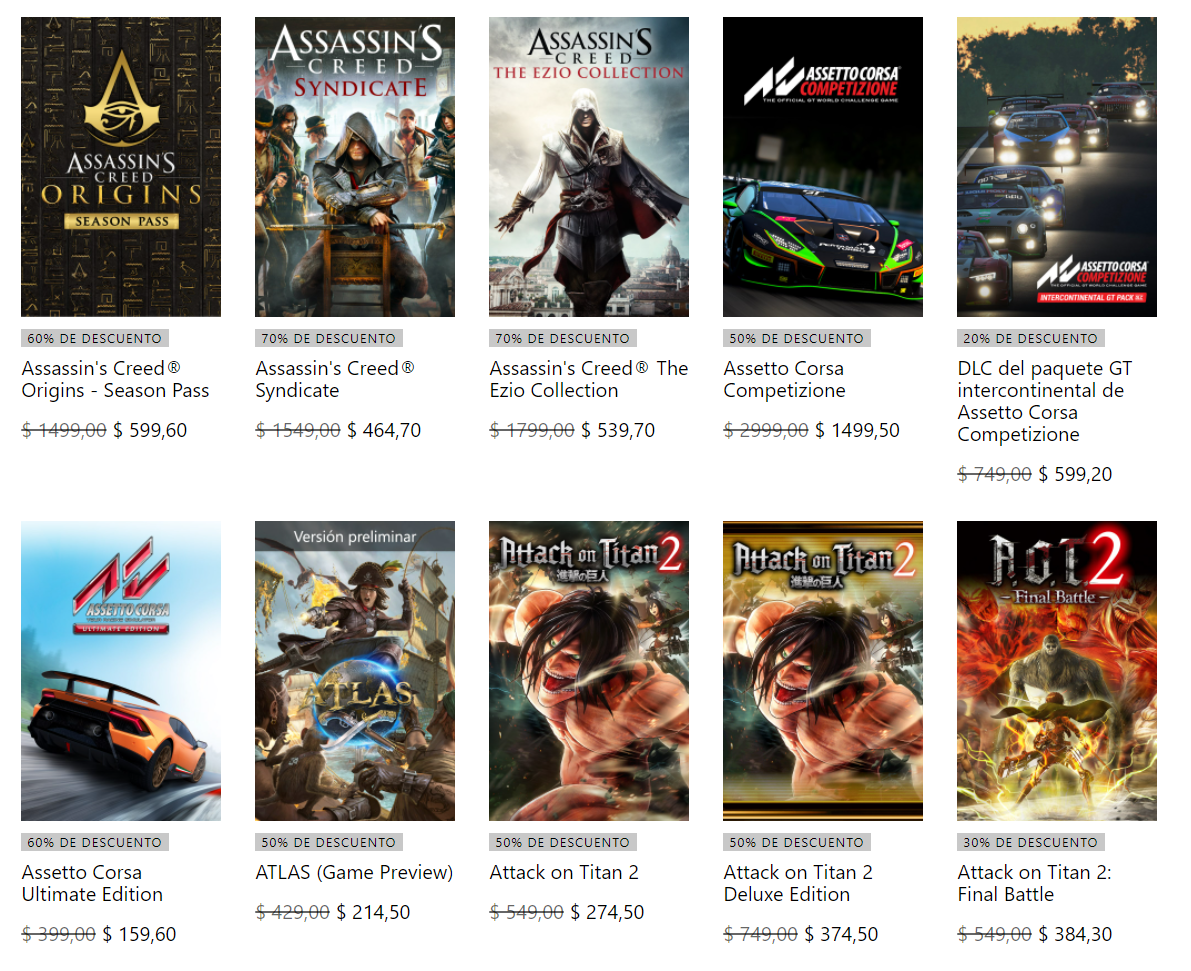Image resolution: width=1191 pixels, height=971 pixels.
Task: Click the Versión preliminar banner on ATLAS
Action: (x=355, y=536)
